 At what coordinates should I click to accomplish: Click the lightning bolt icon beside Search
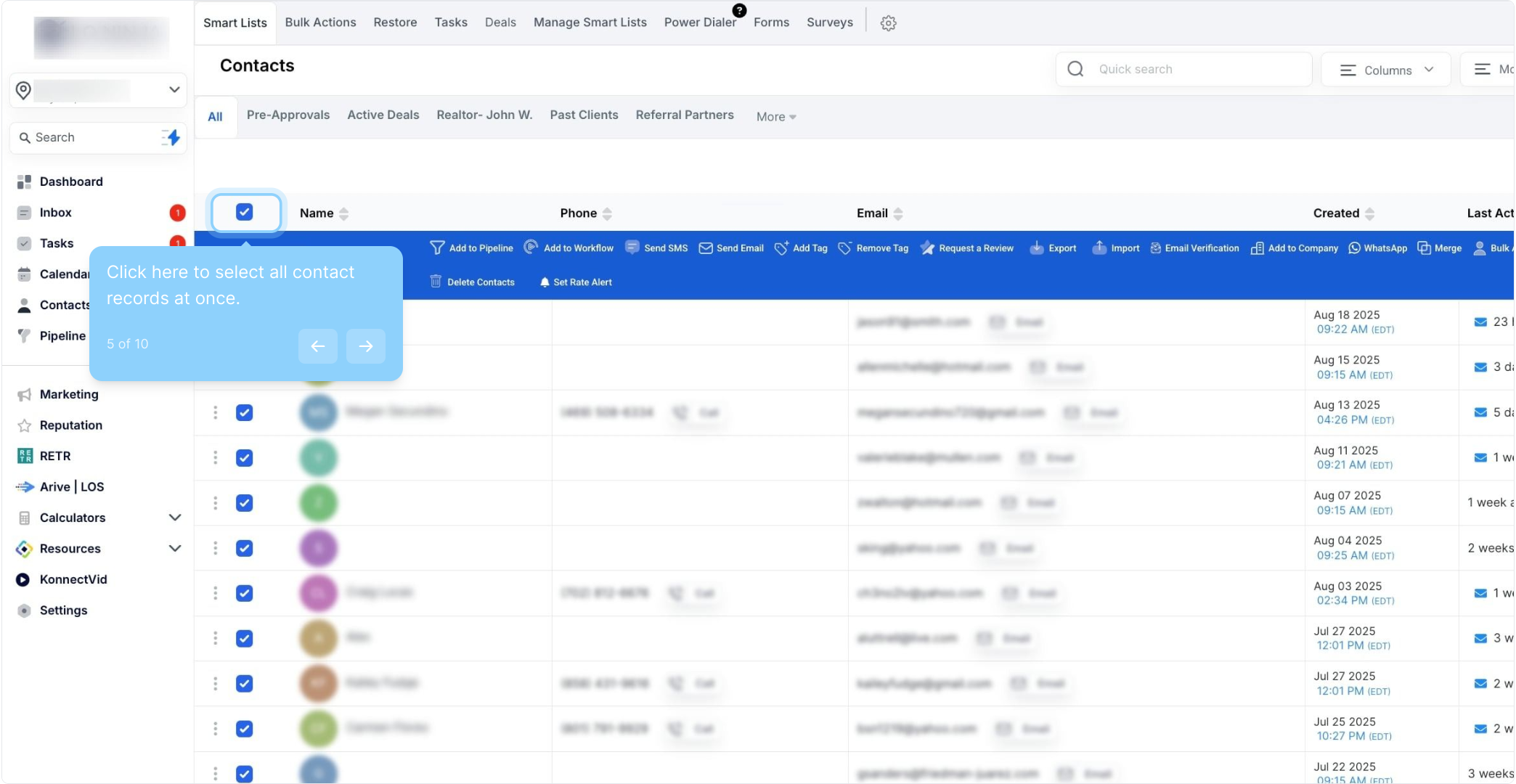coord(171,137)
